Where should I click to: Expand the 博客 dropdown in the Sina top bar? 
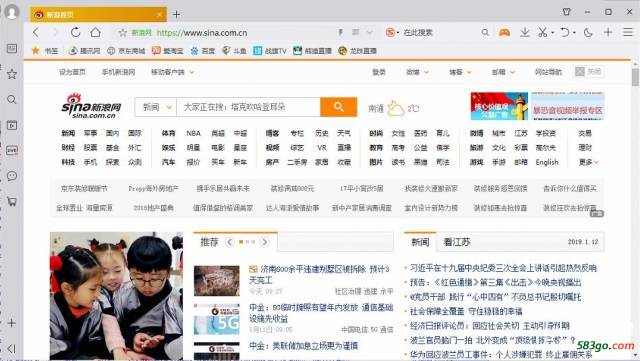[469, 72]
